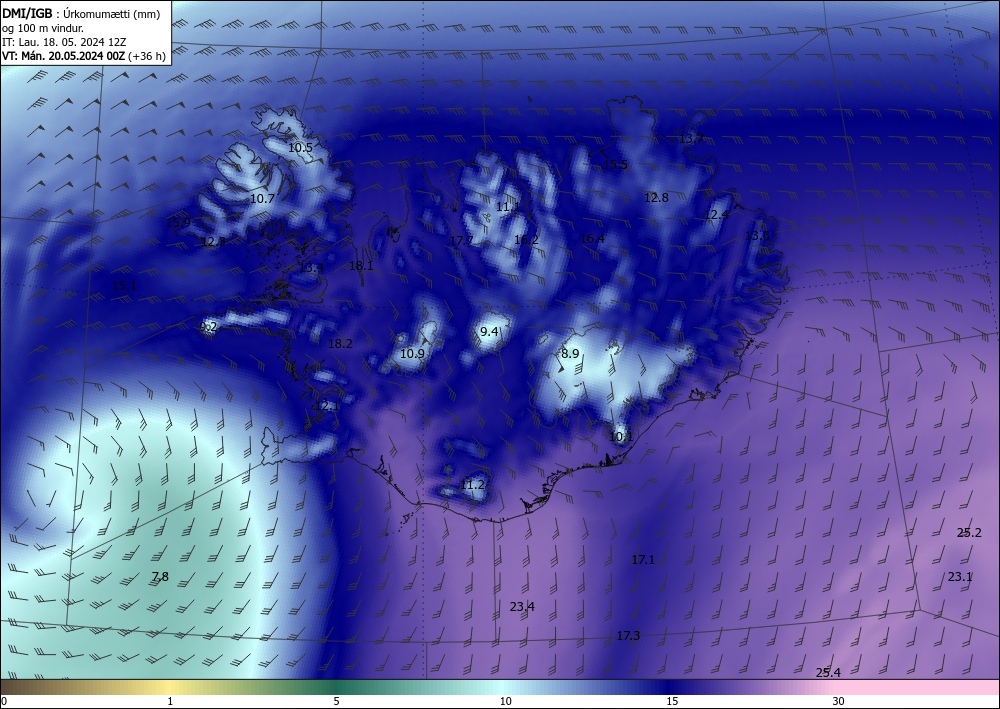The height and width of the screenshot is (709, 1000).
Task: Click the 15.1 value on the map
Action: pyautogui.click(x=124, y=285)
